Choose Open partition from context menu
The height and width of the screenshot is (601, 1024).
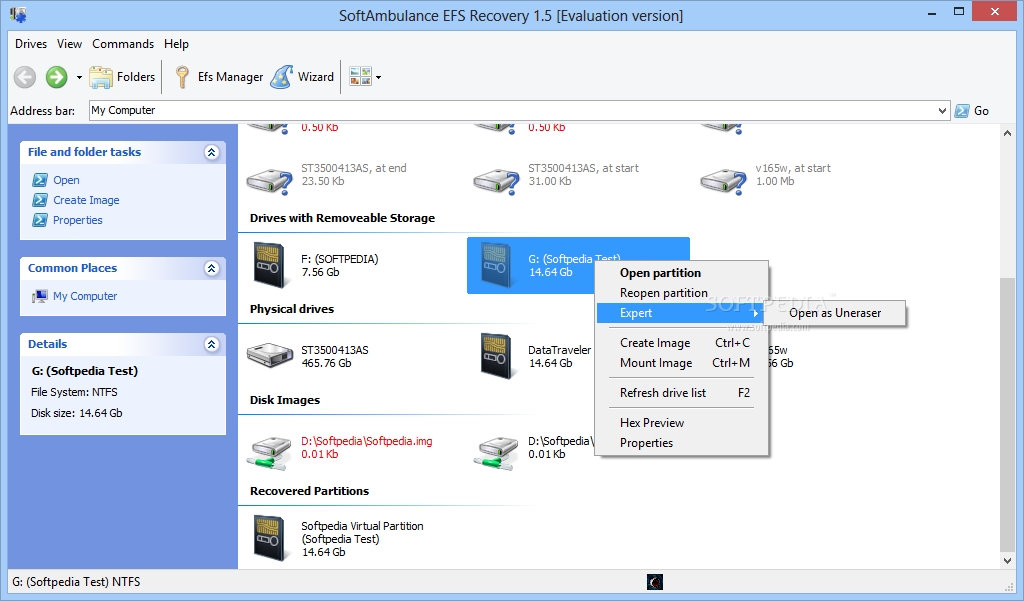pos(682,273)
